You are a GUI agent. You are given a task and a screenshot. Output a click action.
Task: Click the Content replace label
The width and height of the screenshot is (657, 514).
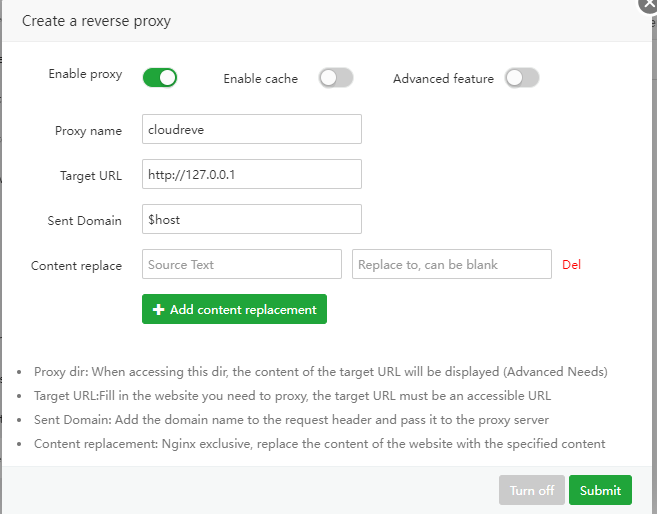tap(76, 266)
